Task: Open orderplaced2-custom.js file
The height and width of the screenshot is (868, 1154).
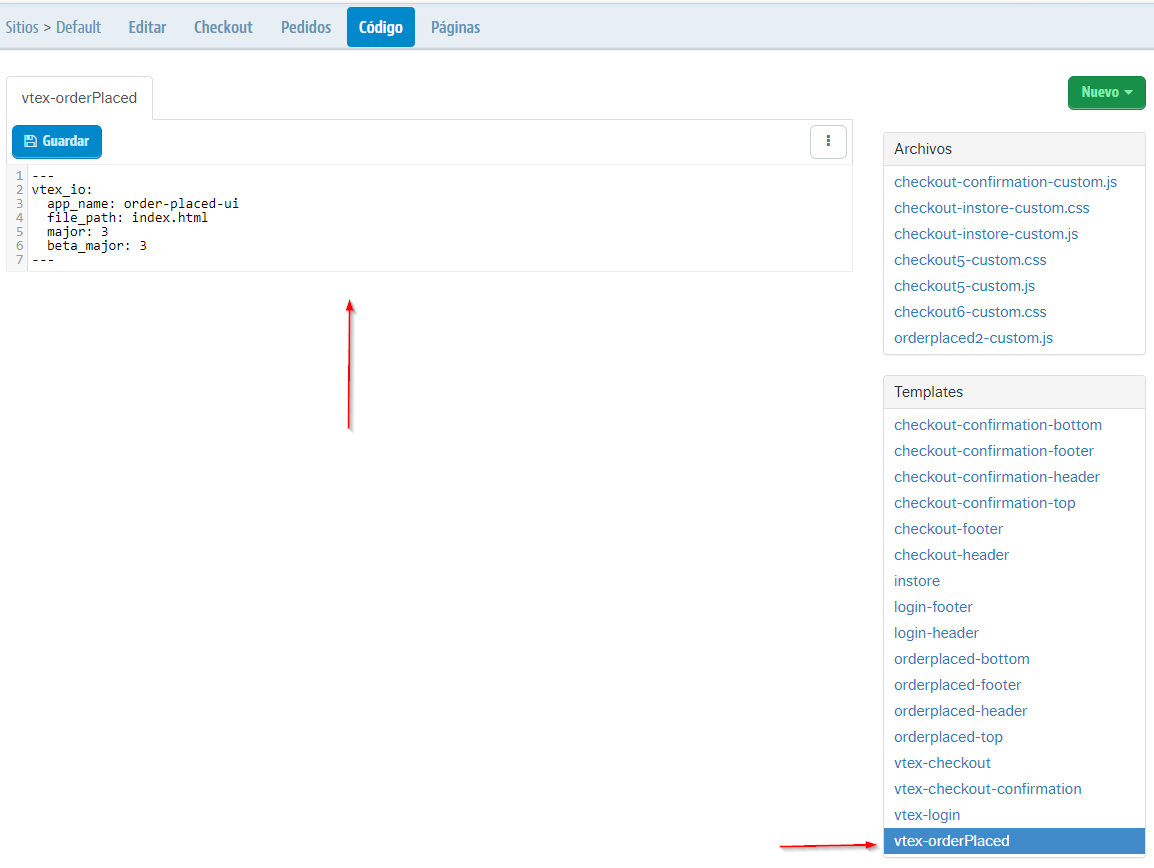Action: coord(973,337)
